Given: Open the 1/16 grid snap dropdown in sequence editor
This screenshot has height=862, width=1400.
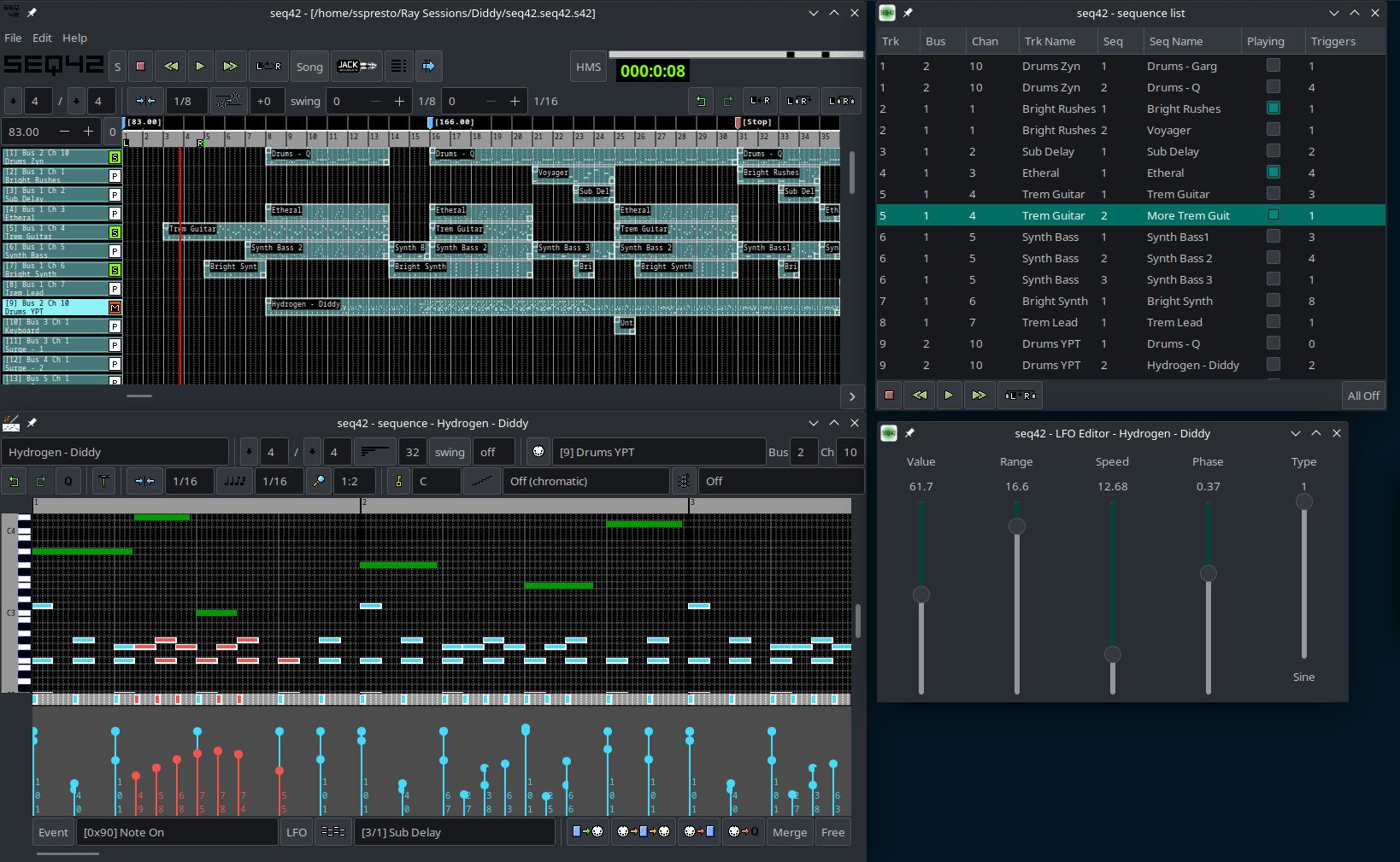Looking at the screenshot, I should pyautogui.click(x=185, y=481).
